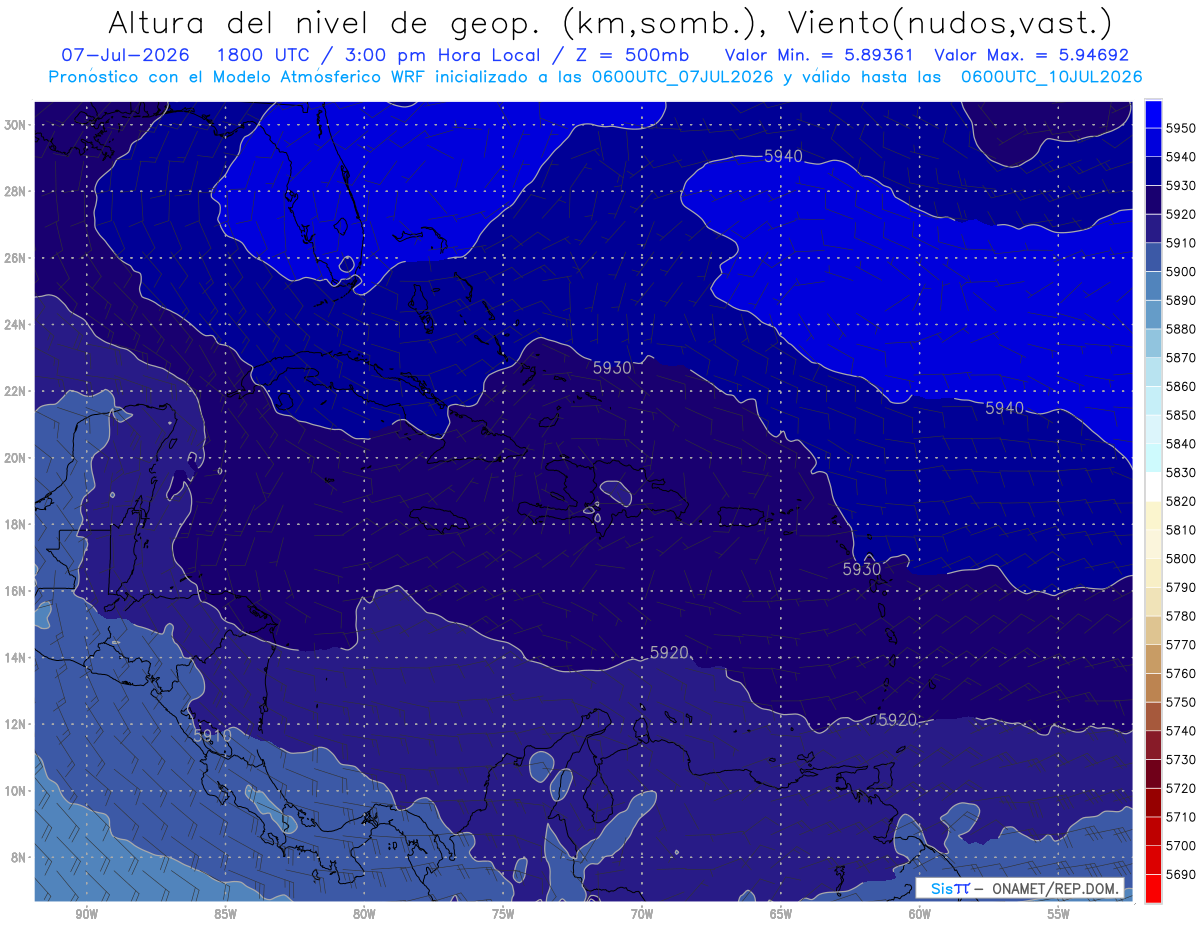The height and width of the screenshot is (927, 1200).
Task: Click the 55W longitude axis label
Action: click(x=1059, y=914)
